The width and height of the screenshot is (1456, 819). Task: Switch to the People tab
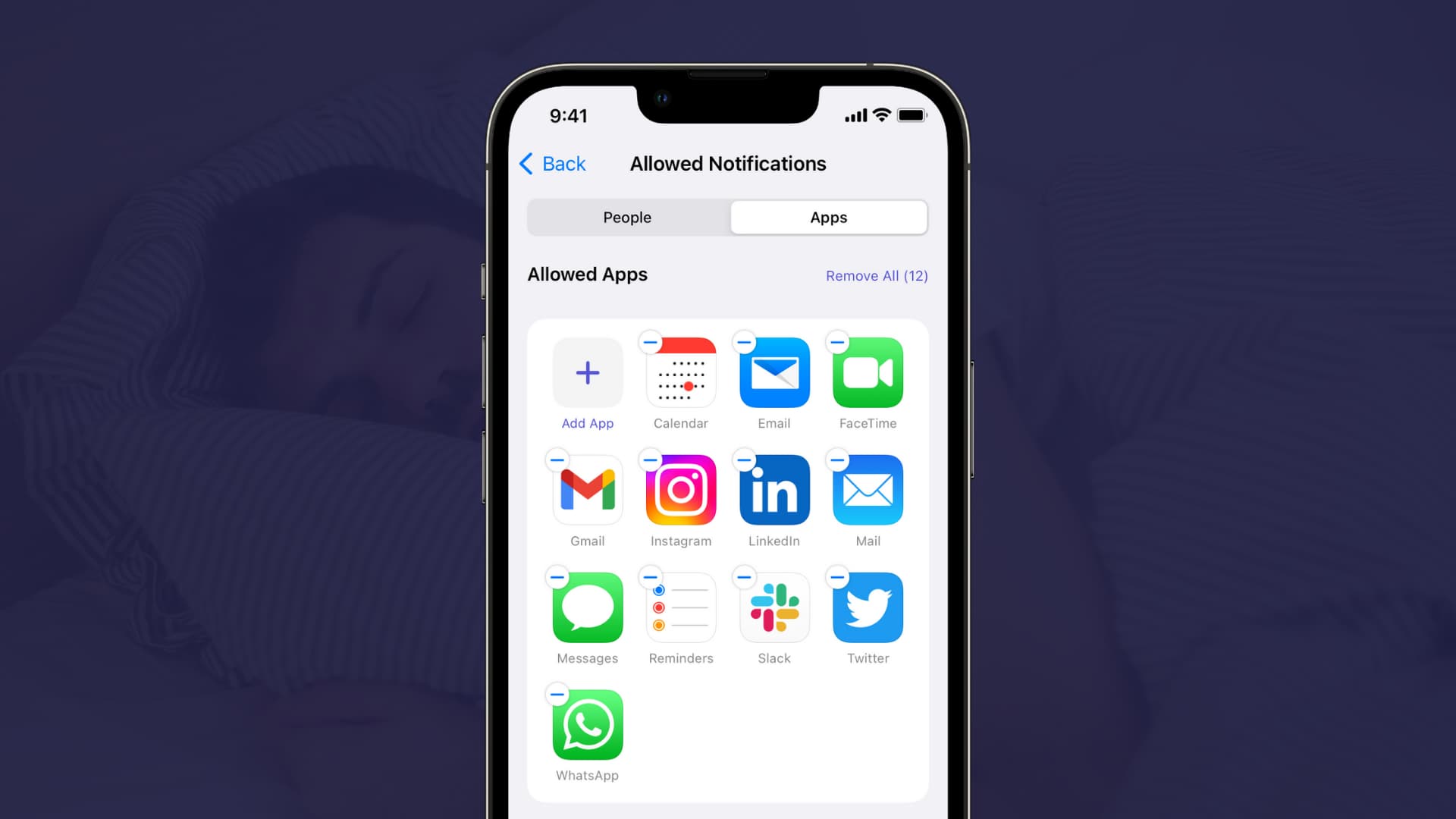click(627, 217)
